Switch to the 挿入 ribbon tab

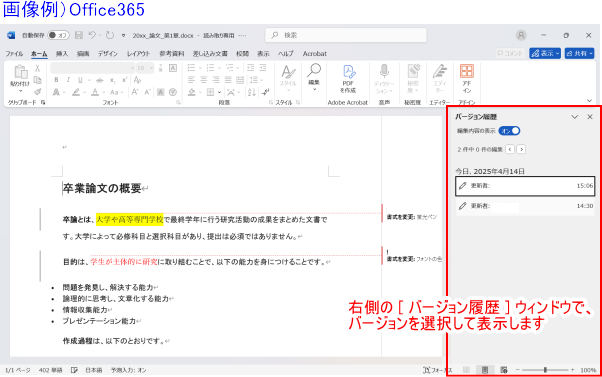point(62,54)
